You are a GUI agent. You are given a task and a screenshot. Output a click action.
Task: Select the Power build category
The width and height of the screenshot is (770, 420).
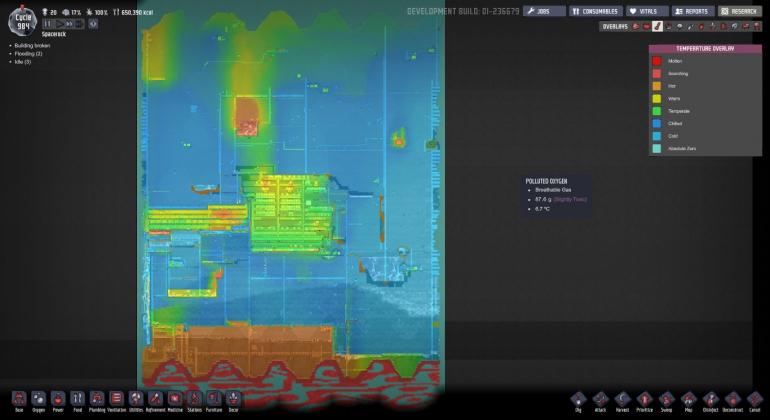point(58,399)
